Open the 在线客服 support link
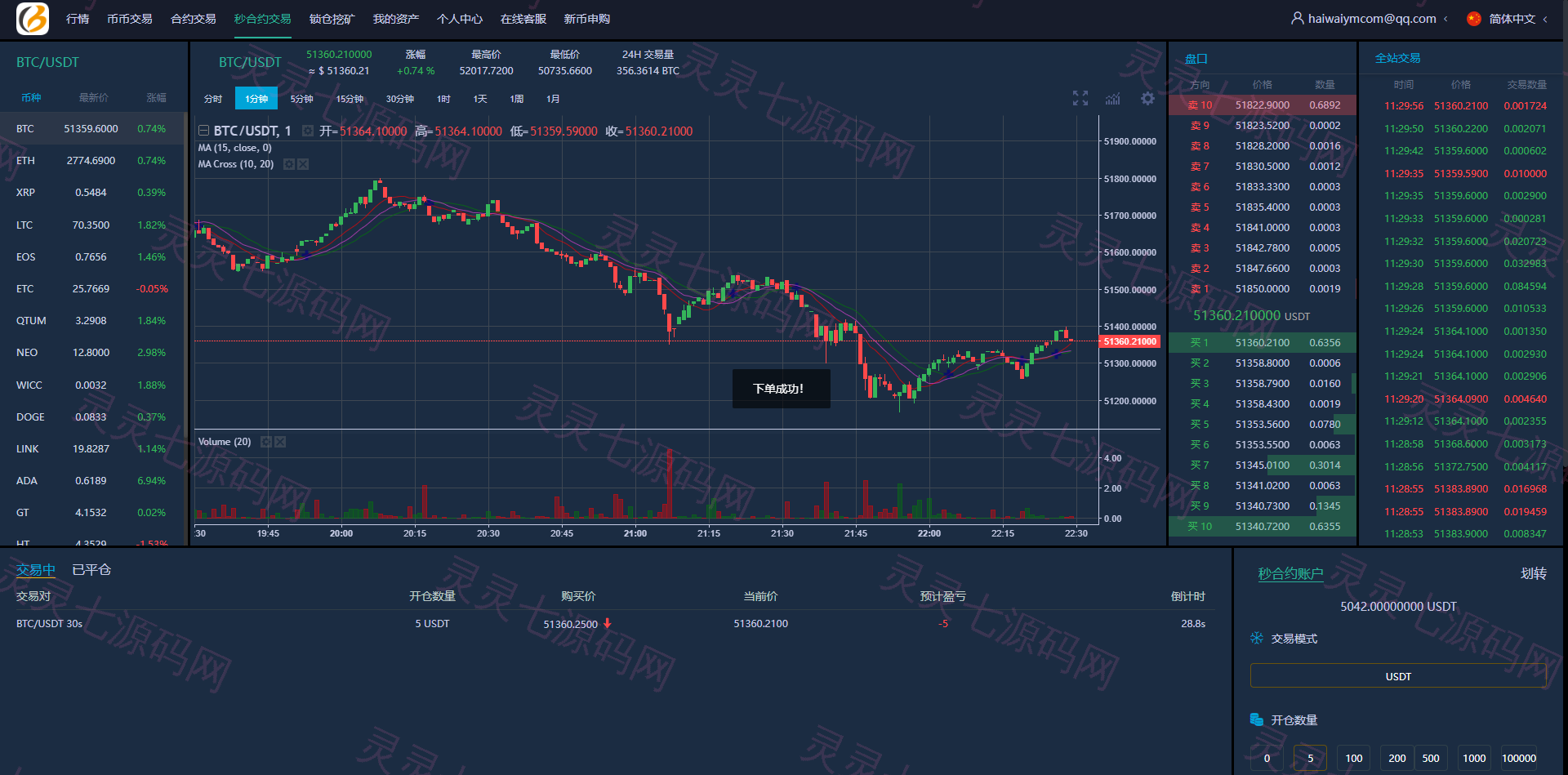 pos(523,19)
